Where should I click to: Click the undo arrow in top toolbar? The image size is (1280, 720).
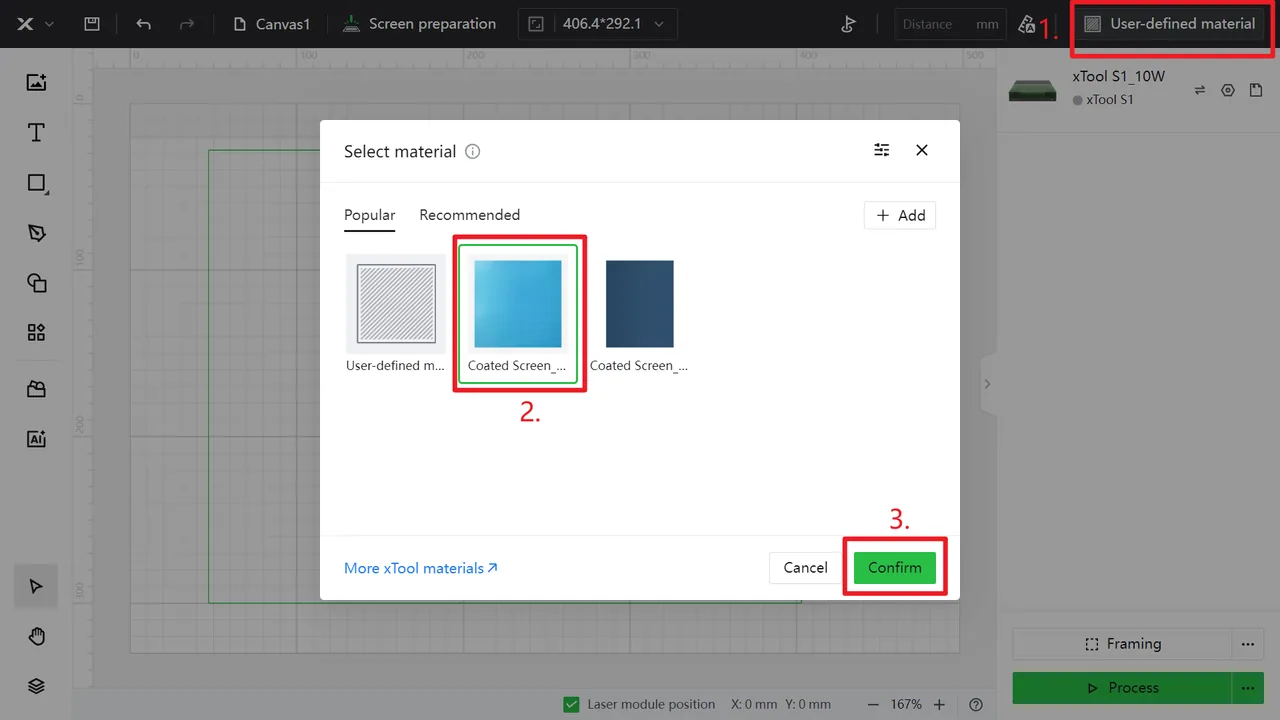click(x=143, y=24)
